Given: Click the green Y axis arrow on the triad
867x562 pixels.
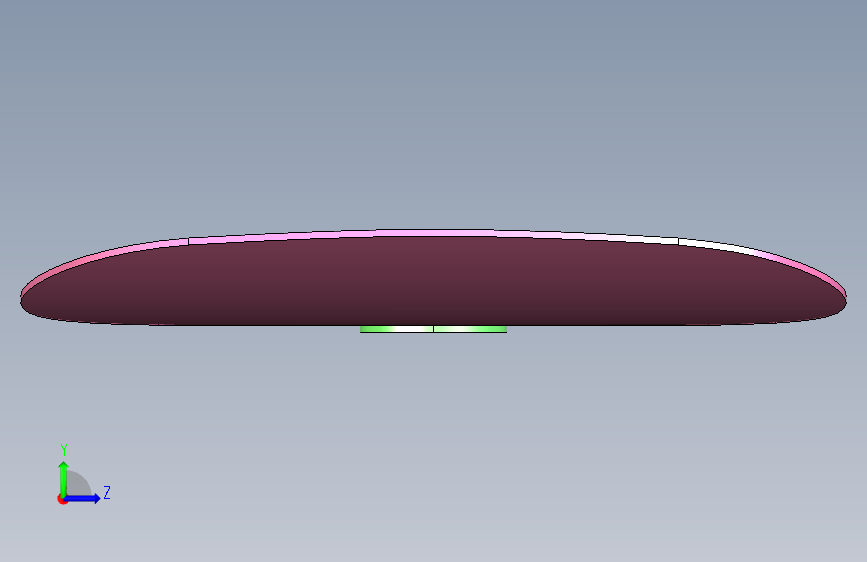Looking at the screenshot, I should pos(64,479).
